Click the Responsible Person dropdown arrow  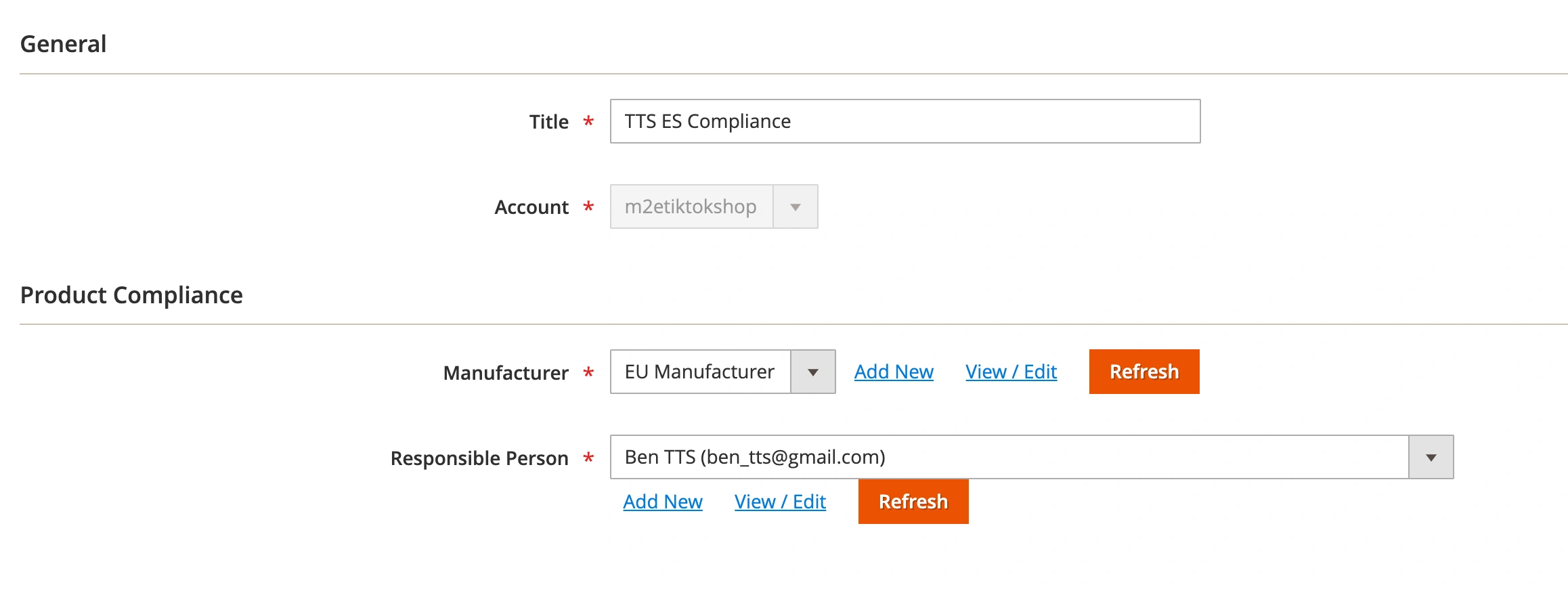point(1431,457)
